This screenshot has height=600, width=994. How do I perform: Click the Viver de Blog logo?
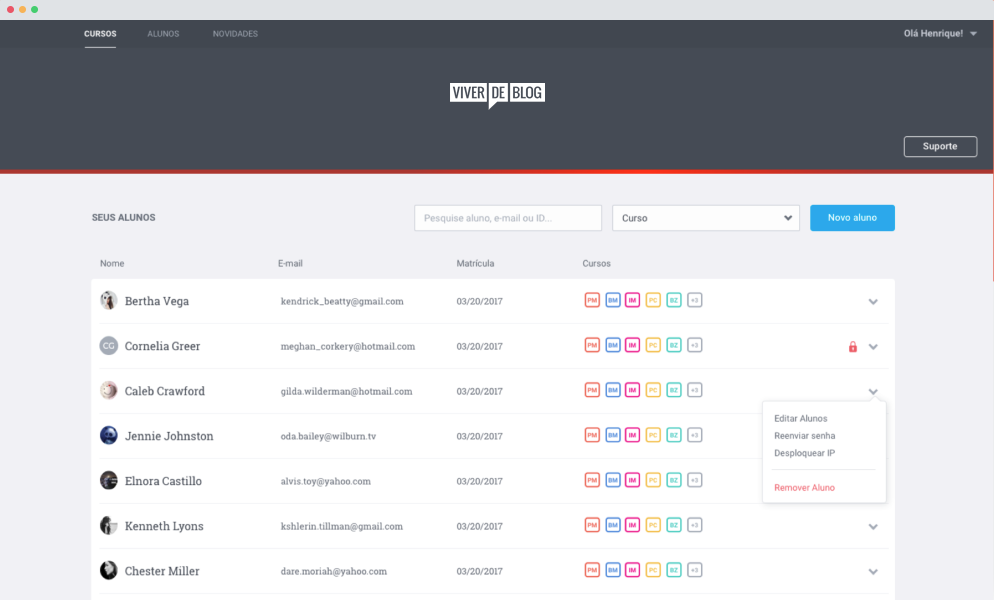coord(497,94)
